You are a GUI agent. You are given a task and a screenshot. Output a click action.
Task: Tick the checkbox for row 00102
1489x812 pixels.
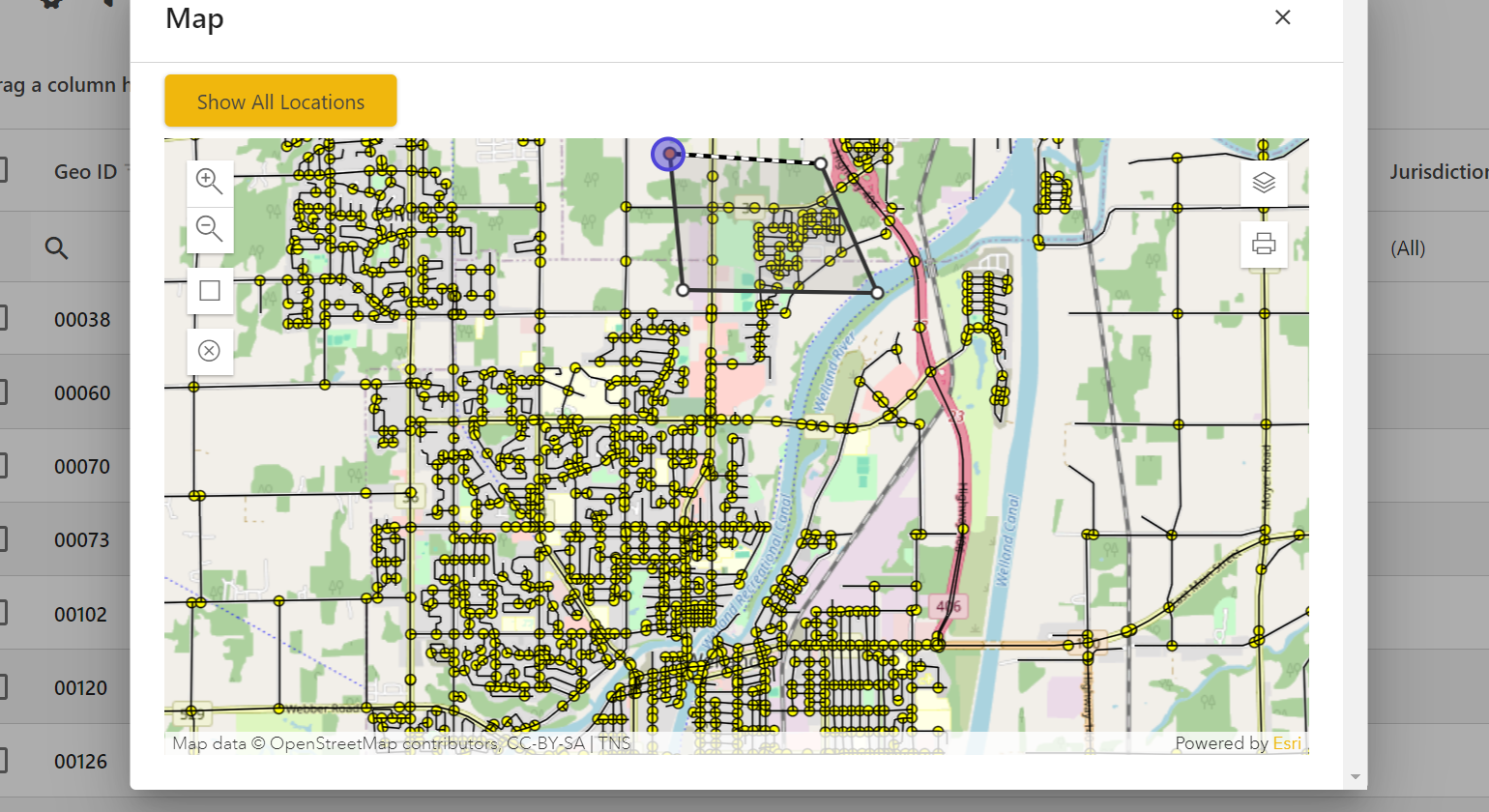[3, 613]
